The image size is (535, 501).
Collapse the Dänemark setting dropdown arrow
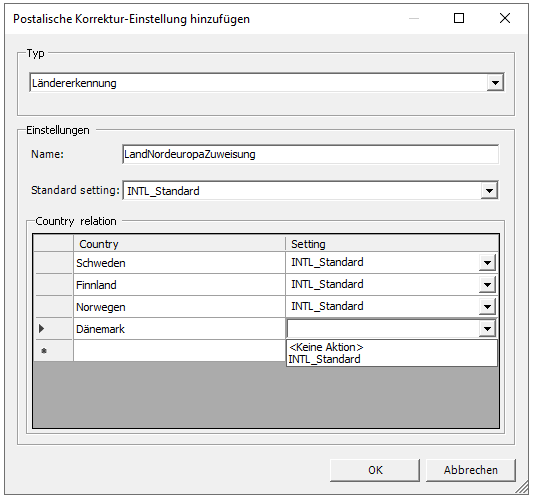487,329
